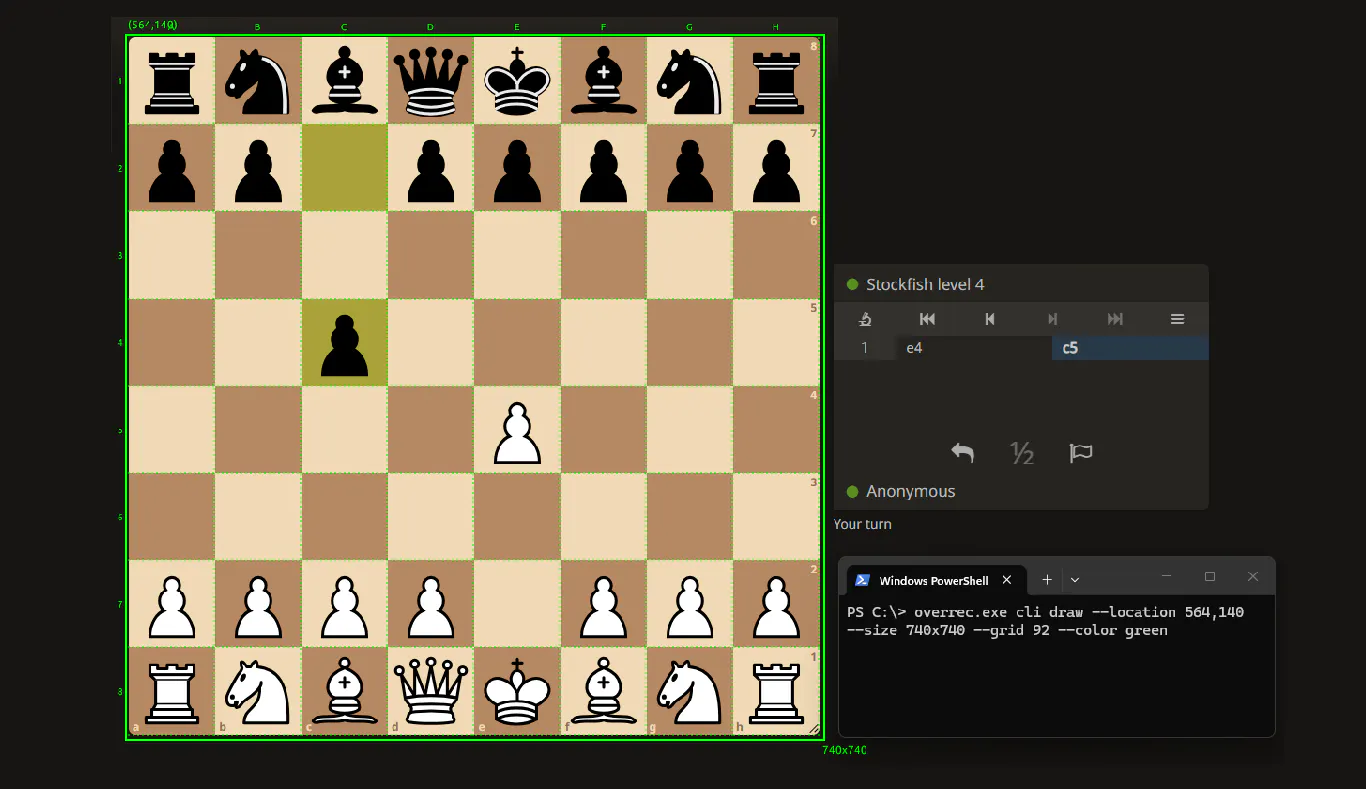Viewport: 1366px width, 789px height.
Task: Close the Windows PowerShell tab
Action: tap(1007, 580)
